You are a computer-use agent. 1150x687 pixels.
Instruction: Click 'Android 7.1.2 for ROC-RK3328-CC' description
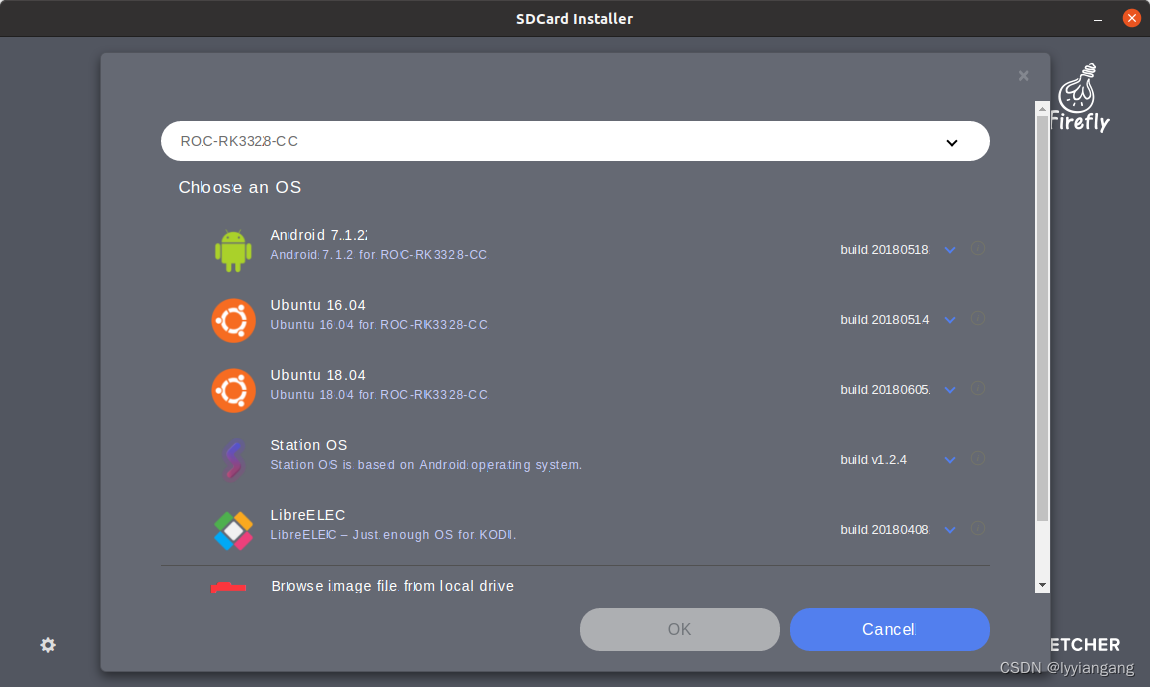click(378, 255)
